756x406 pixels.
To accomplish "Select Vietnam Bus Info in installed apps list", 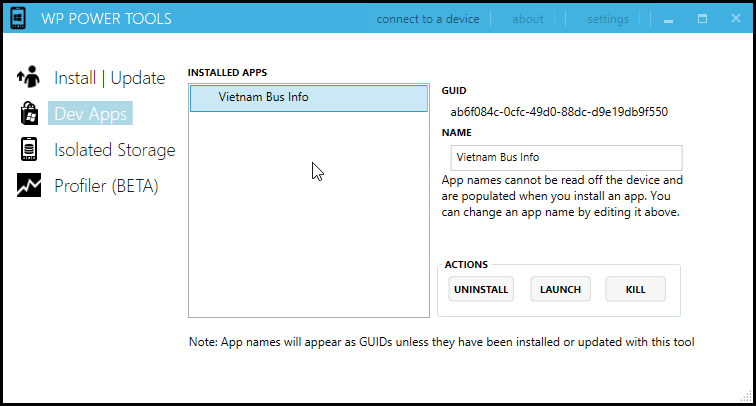I will [x=308, y=98].
